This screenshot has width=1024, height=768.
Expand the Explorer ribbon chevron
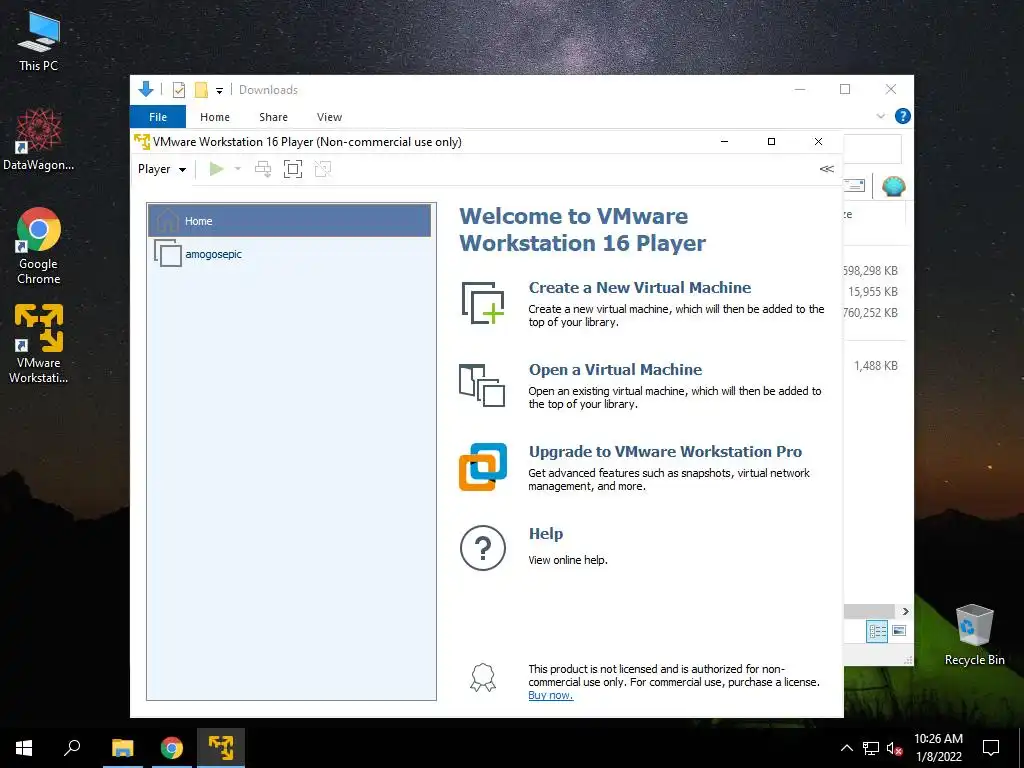click(880, 116)
